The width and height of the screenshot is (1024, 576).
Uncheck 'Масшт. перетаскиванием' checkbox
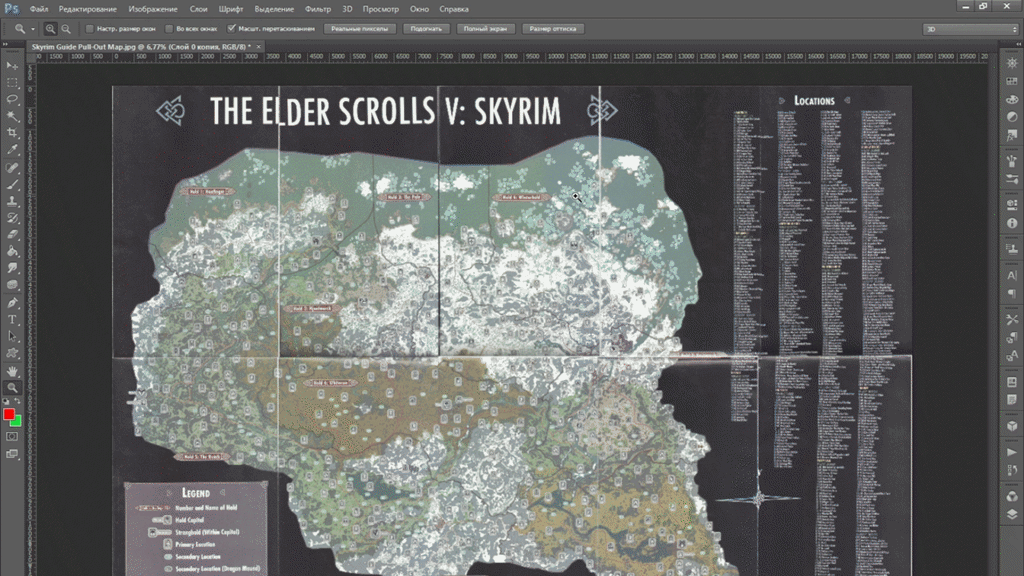tap(231, 28)
